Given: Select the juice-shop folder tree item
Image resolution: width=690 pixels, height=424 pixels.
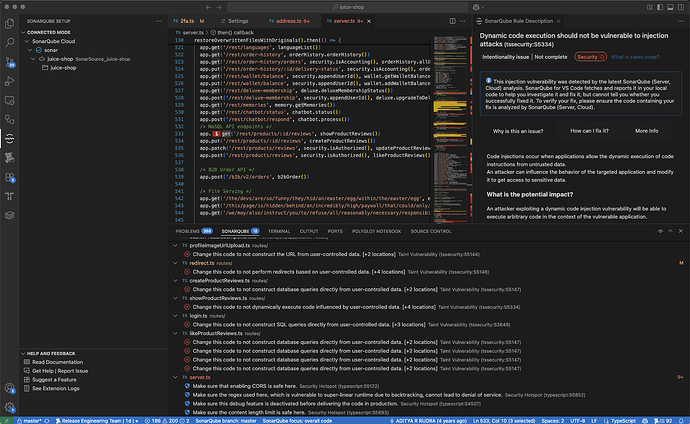Looking at the screenshot, I should tap(63, 68).
